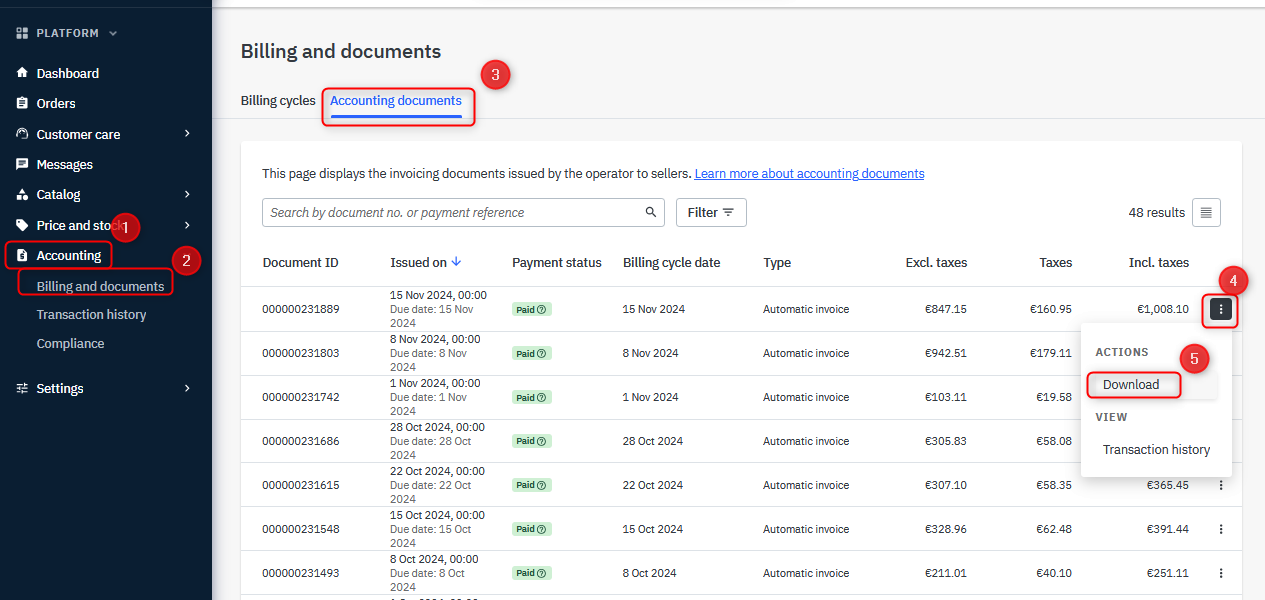Open actions menu for document 000000231493
The width and height of the screenshot is (1265, 600).
point(1221,573)
